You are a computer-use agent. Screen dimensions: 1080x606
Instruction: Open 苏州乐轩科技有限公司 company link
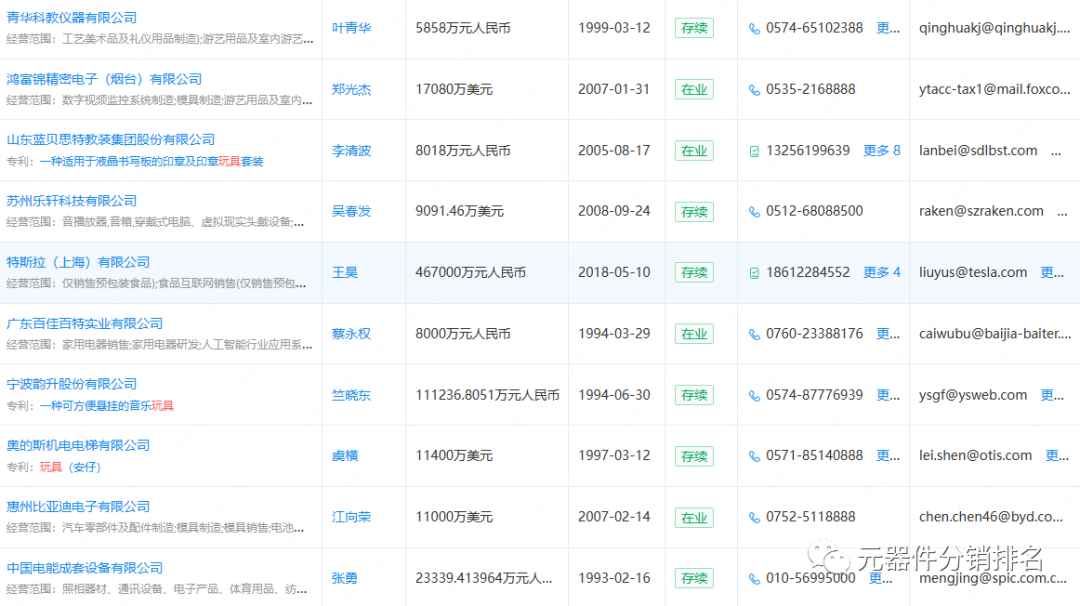72,201
